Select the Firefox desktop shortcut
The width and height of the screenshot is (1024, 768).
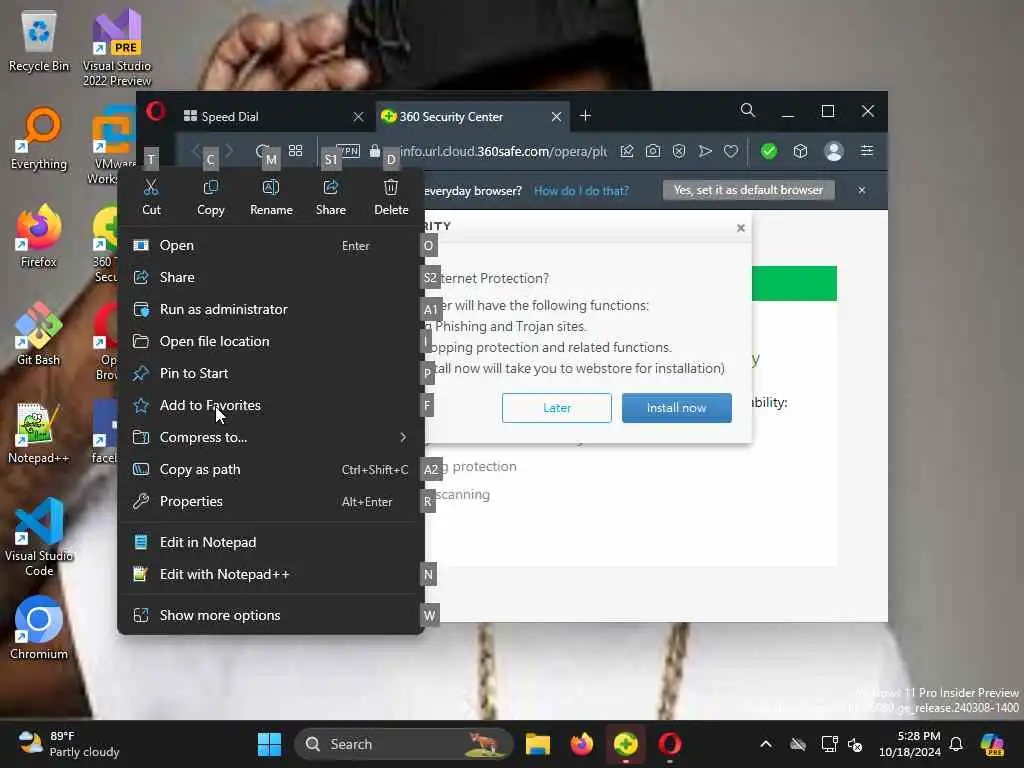tap(39, 237)
